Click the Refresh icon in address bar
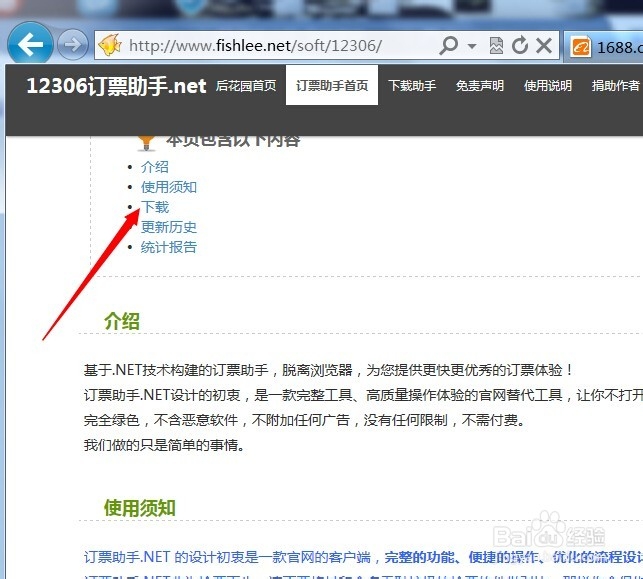 click(x=520, y=45)
